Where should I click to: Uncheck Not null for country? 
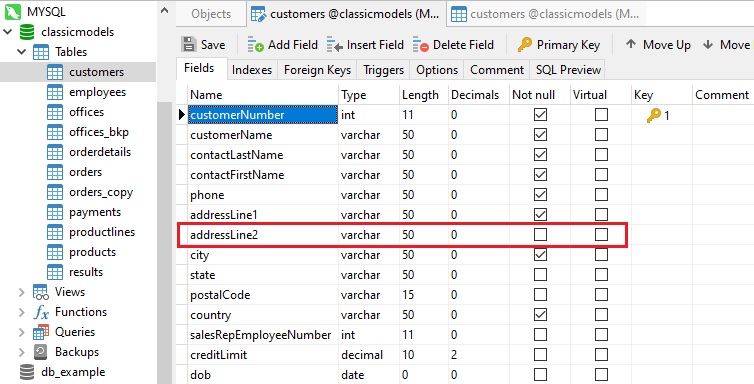coord(540,315)
